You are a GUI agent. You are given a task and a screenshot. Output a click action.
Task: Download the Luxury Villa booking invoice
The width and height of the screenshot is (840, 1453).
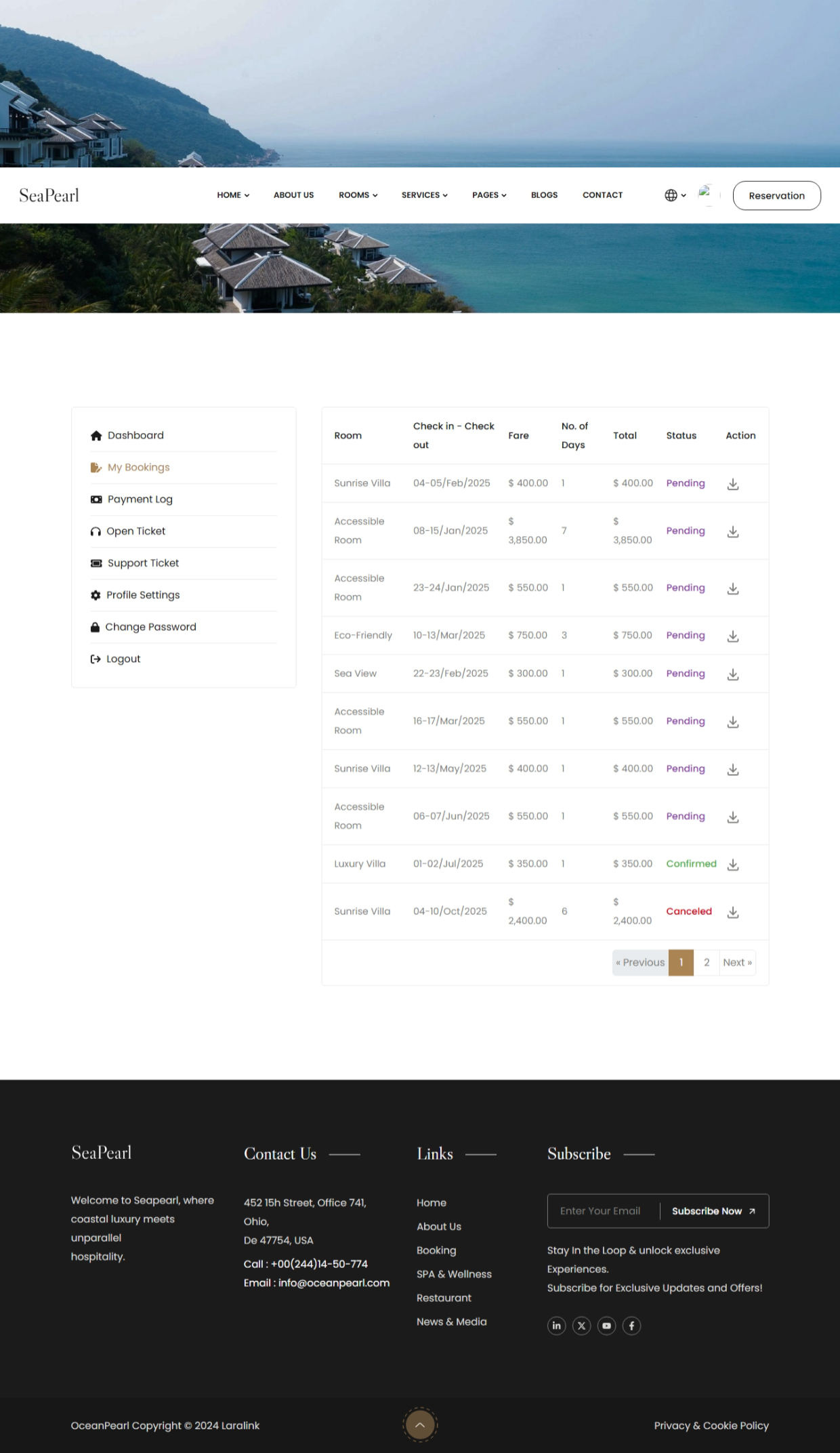(x=732, y=865)
